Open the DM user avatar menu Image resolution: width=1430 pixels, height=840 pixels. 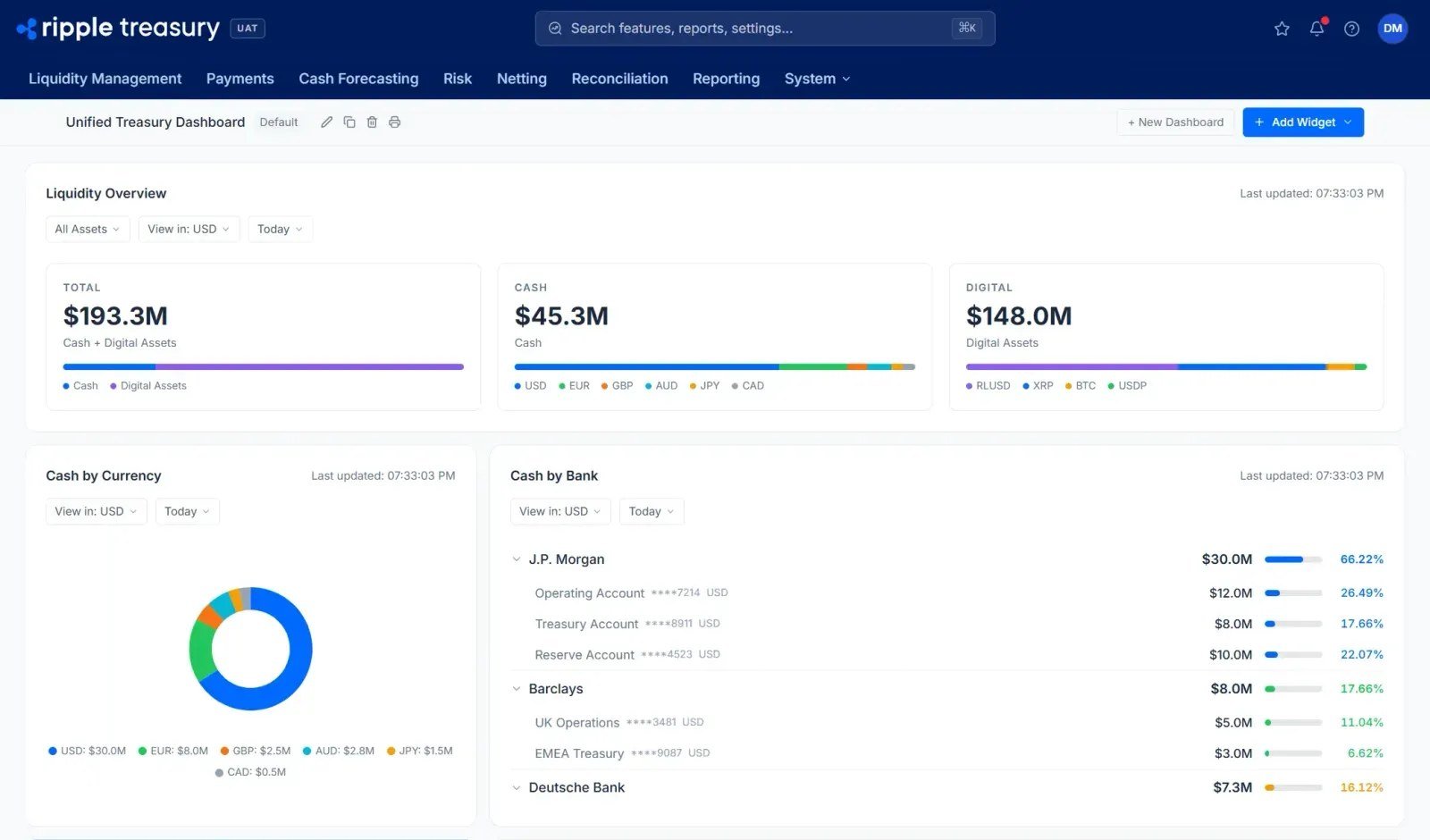click(x=1392, y=29)
